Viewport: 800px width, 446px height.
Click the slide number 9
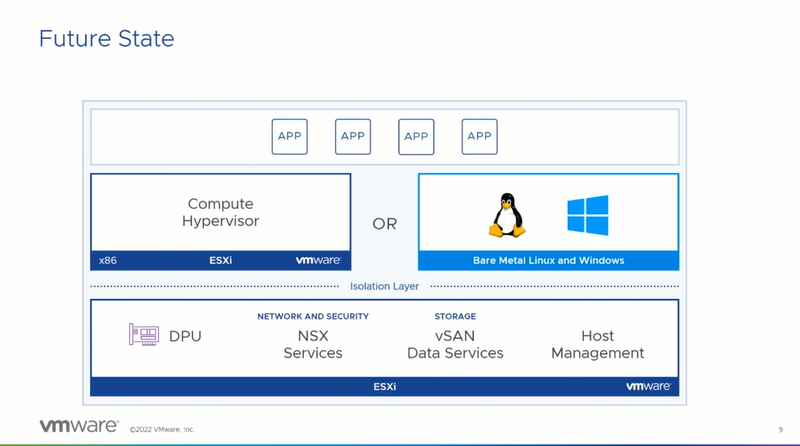(781, 430)
